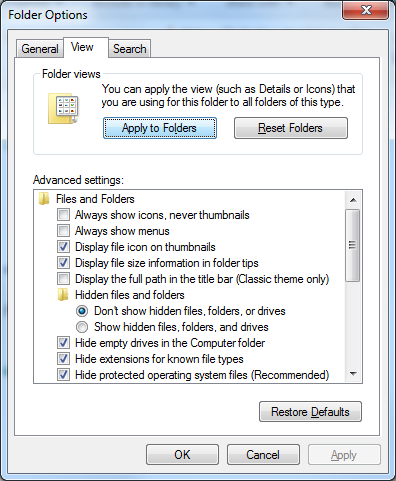Uncheck Display file icon on thumbnails
Screen dimensions: 396x481
coord(63,247)
